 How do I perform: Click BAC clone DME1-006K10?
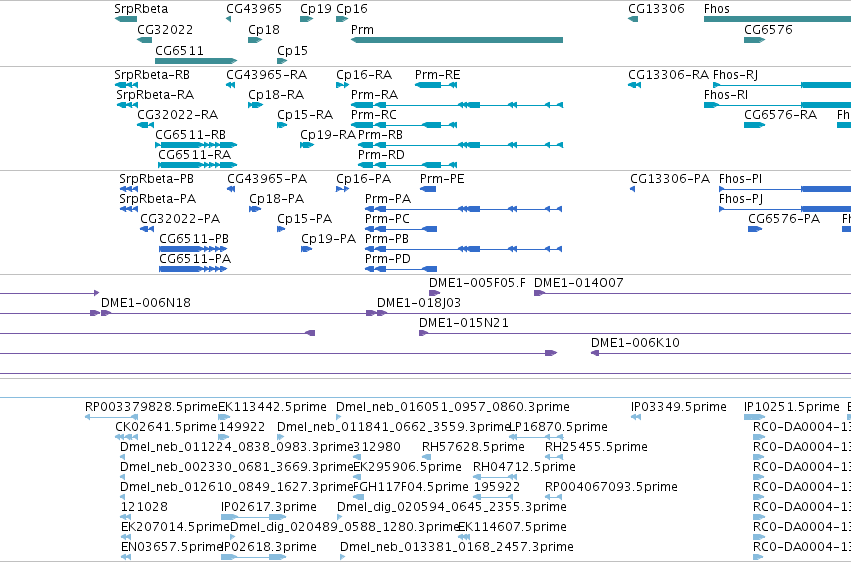tap(636, 343)
